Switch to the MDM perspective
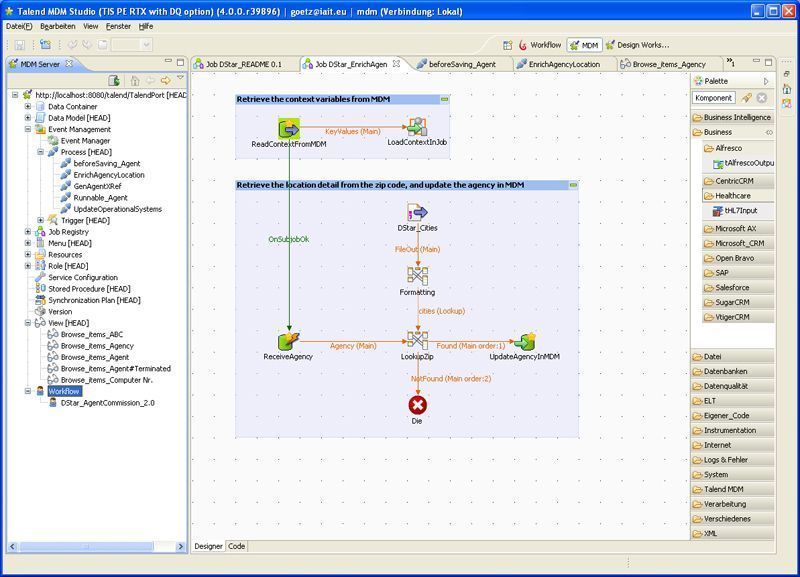800x577 pixels. coord(585,45)
